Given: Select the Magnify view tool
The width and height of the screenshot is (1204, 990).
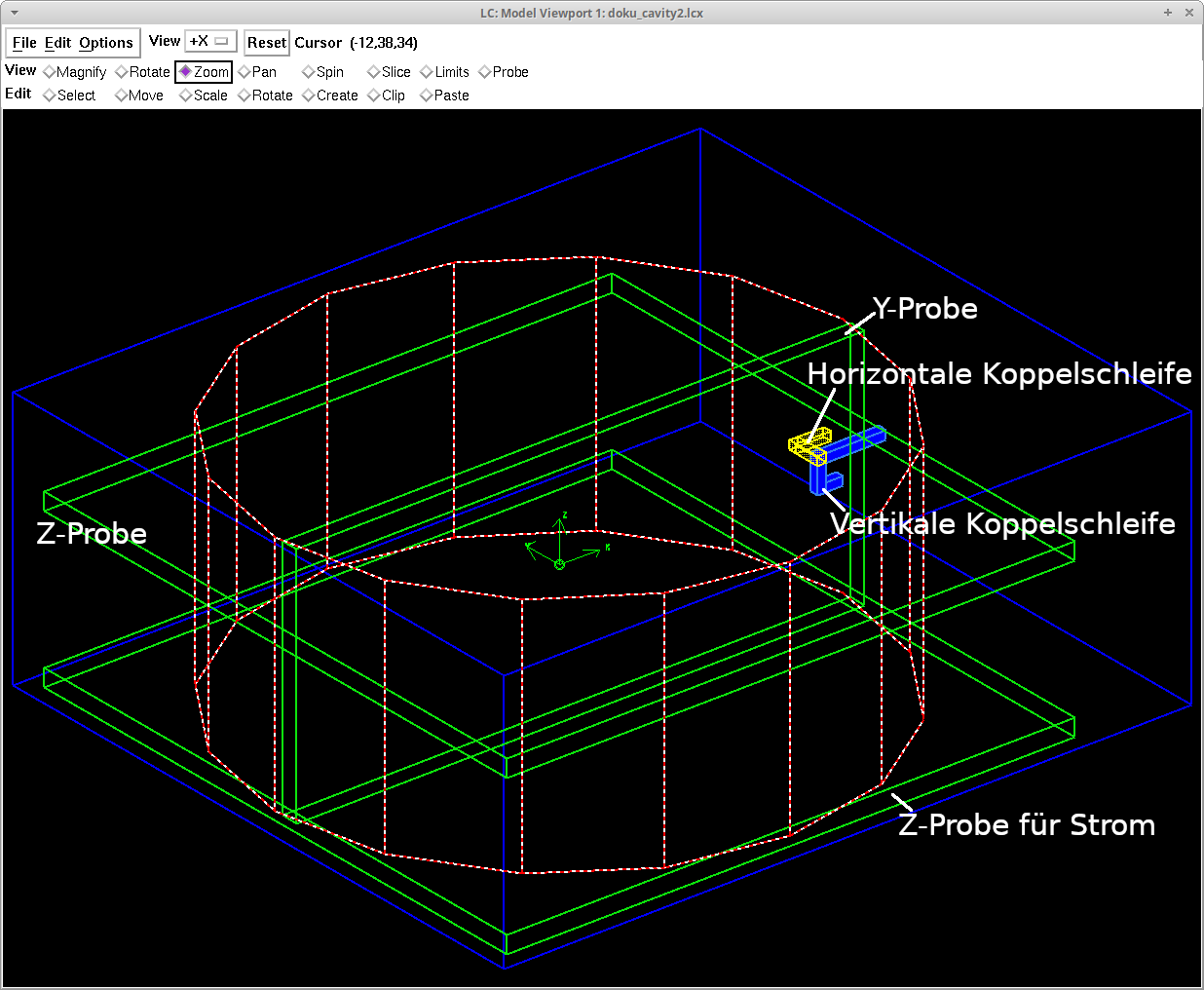Looking at the screenshot, I should pyautogui.click(x=74, y=71).
